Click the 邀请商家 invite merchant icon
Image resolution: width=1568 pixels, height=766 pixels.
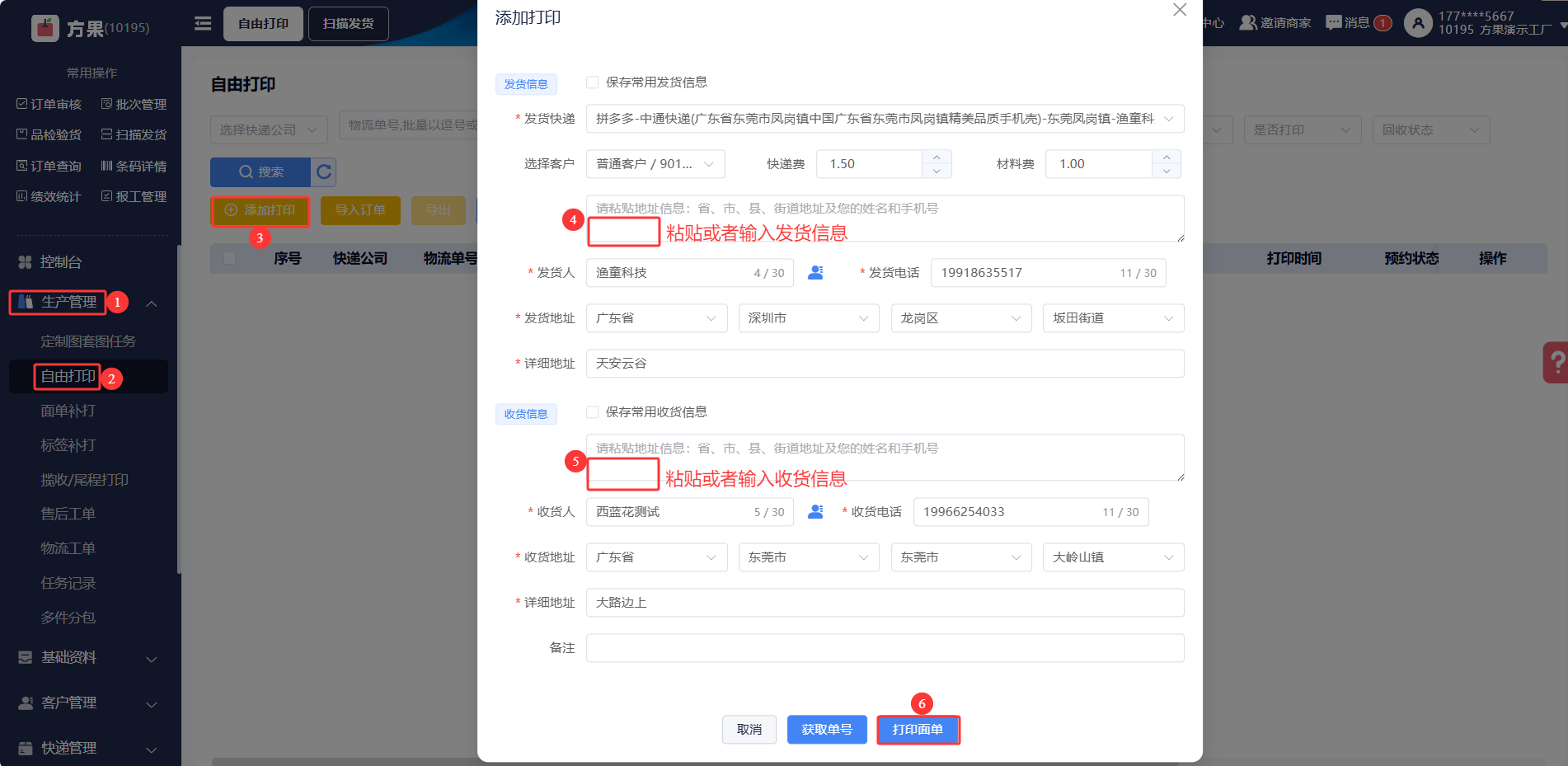(x=1248, y=23)
